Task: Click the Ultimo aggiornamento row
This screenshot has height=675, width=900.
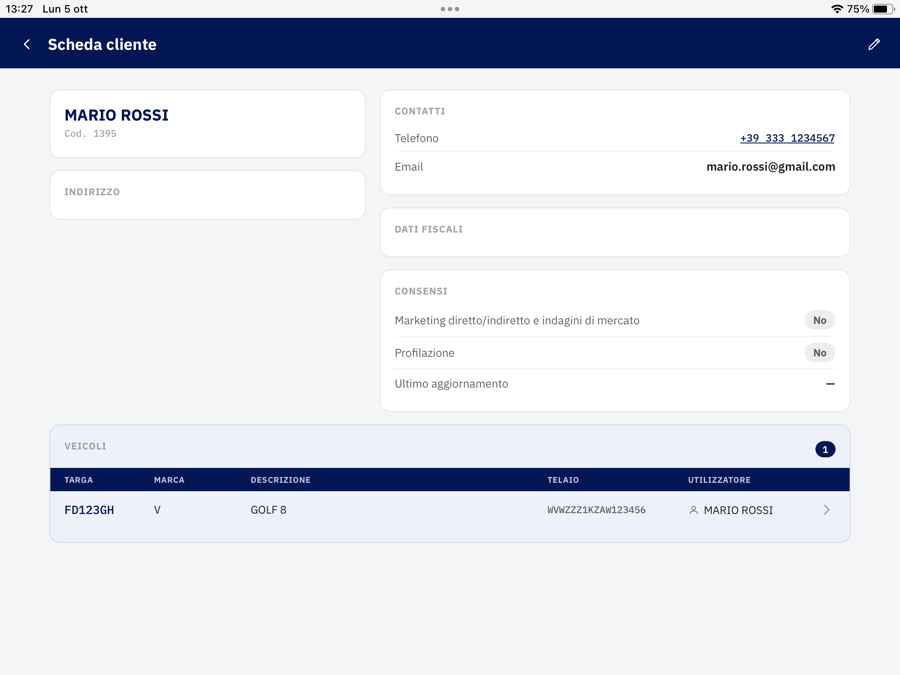Action: tap(615, 383)
